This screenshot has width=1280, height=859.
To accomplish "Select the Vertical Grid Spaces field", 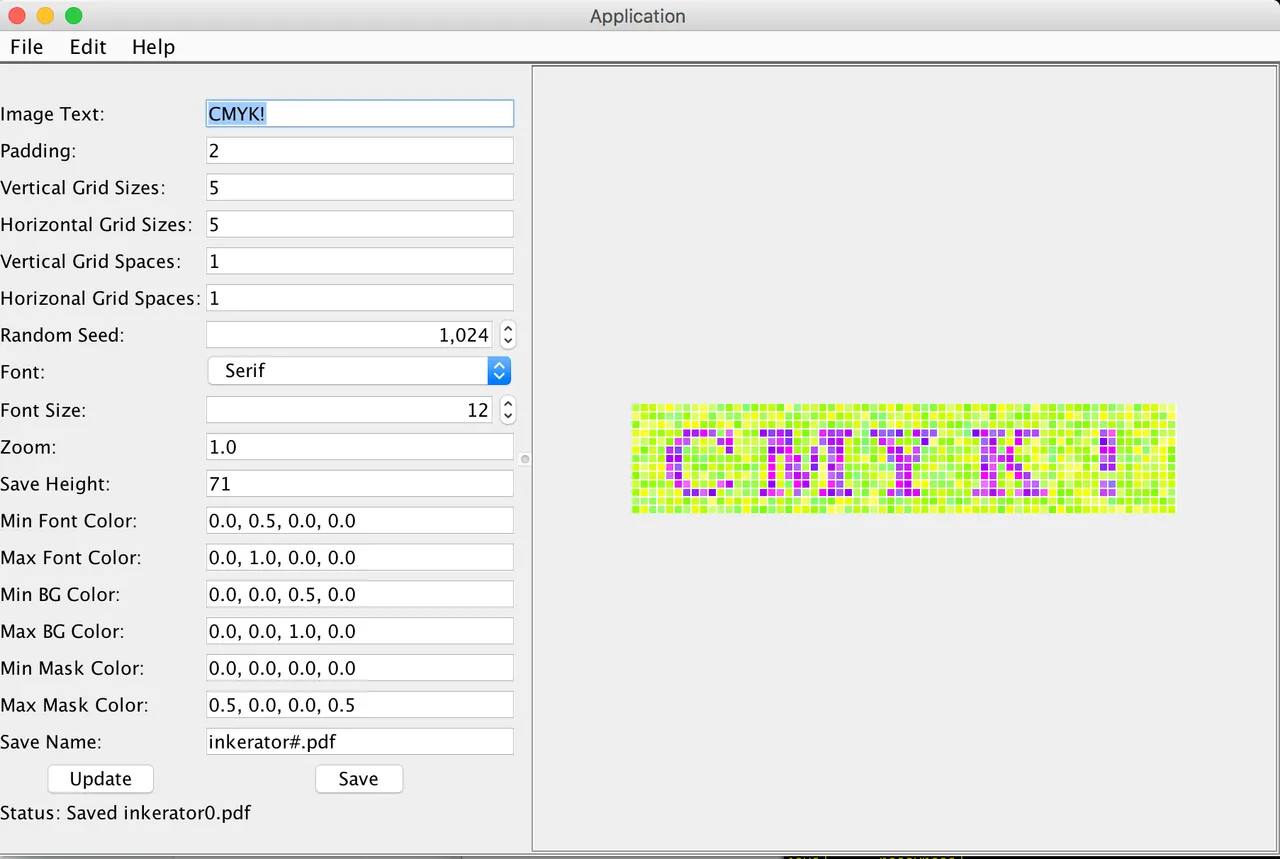I will (360, 261).
